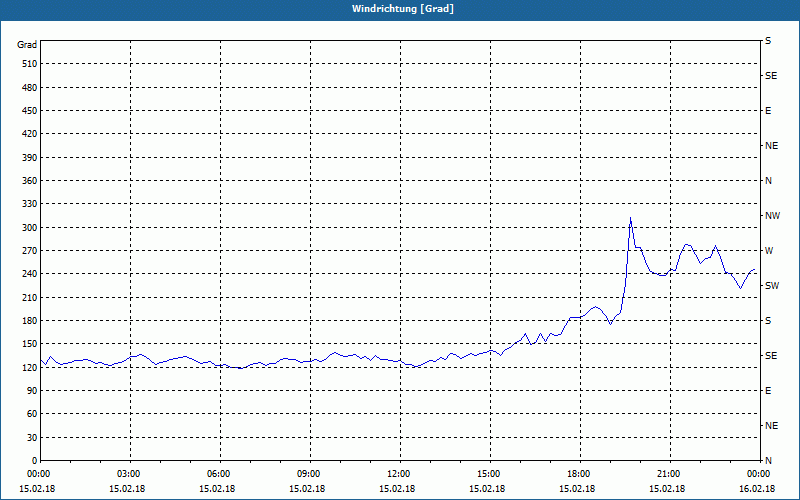Select the 60 y-axis value
The image size is (800, 500).
coord(32,414)
